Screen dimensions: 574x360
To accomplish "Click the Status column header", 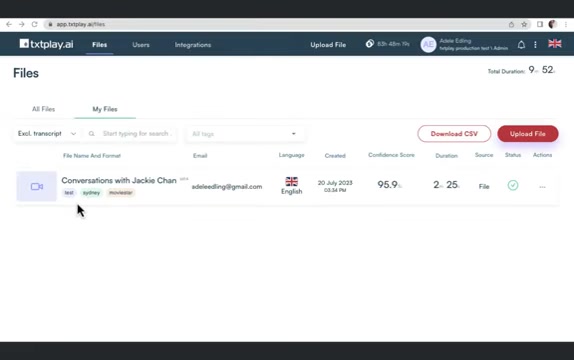I will tap(513, 155).
